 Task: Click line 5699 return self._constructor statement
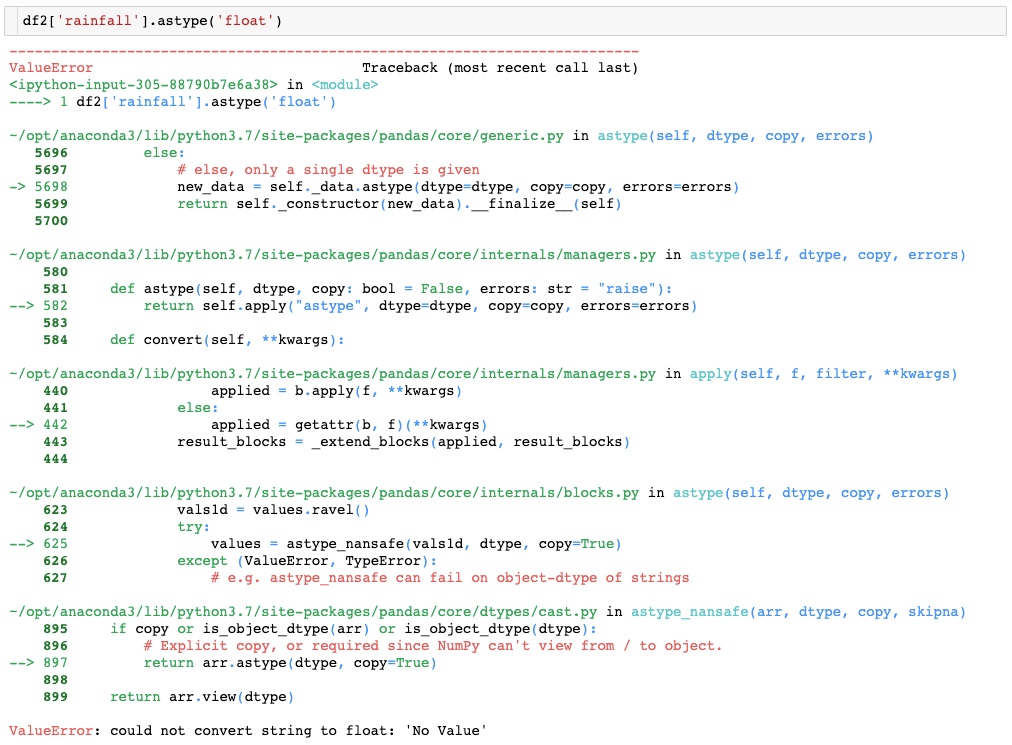coord(398,204)
